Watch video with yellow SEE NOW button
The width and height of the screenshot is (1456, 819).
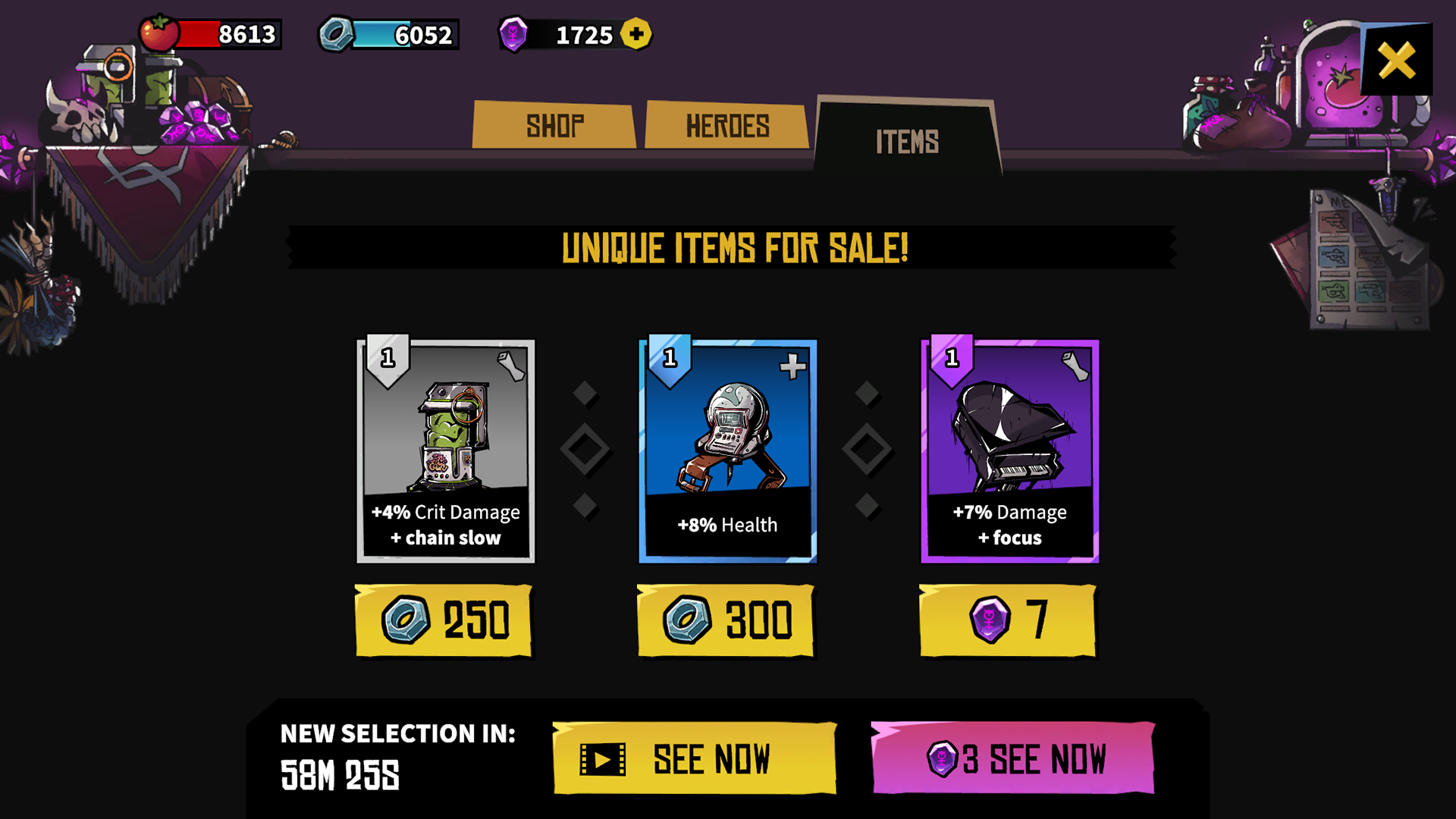pyautogui.click(x=695, y=758)
